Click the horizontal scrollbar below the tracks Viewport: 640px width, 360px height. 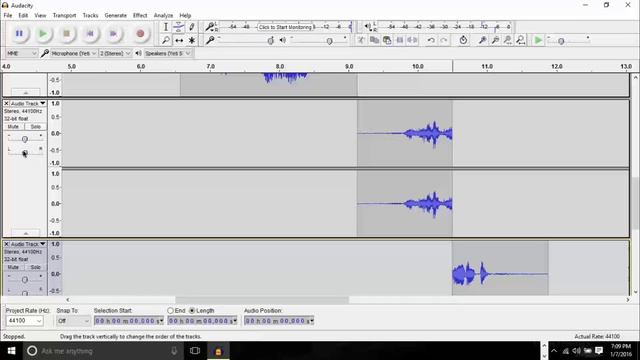[262, 300]
